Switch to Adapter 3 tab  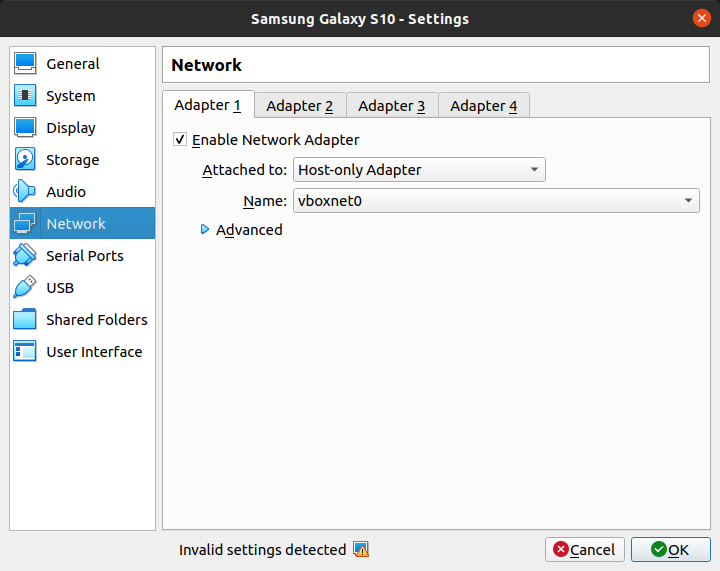(x=391, y=106)
